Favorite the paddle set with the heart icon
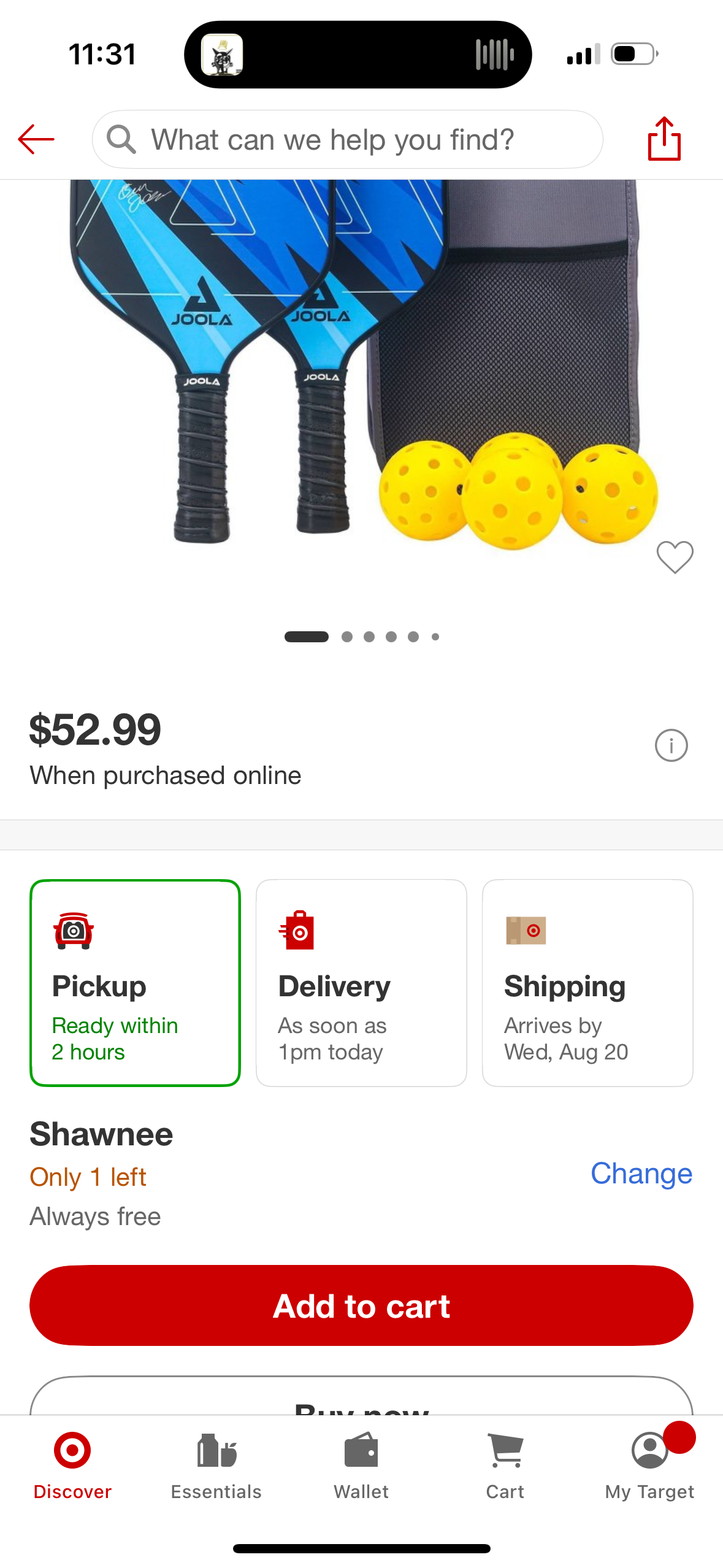The image size is (723, 1568). pyautogui.click(x=675, y=557)
